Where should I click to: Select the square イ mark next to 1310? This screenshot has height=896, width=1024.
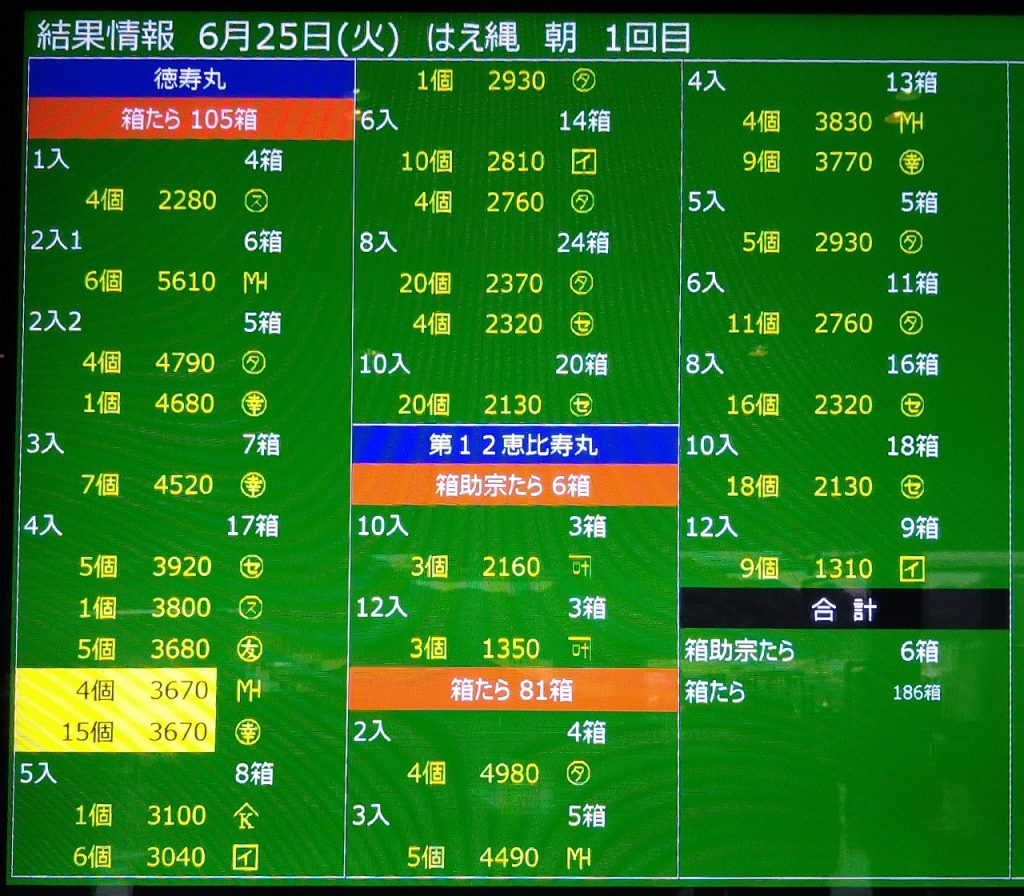911,569
